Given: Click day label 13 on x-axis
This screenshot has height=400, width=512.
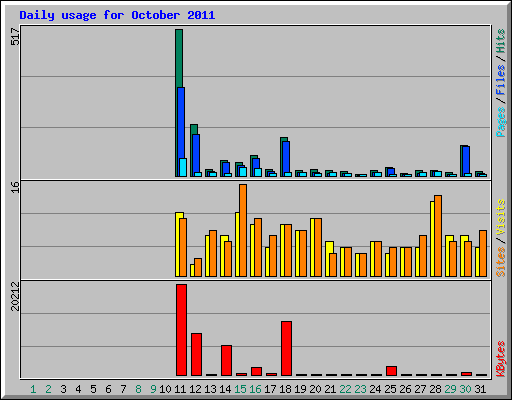Looking at the screenshot, I should [x=210, y=389].
